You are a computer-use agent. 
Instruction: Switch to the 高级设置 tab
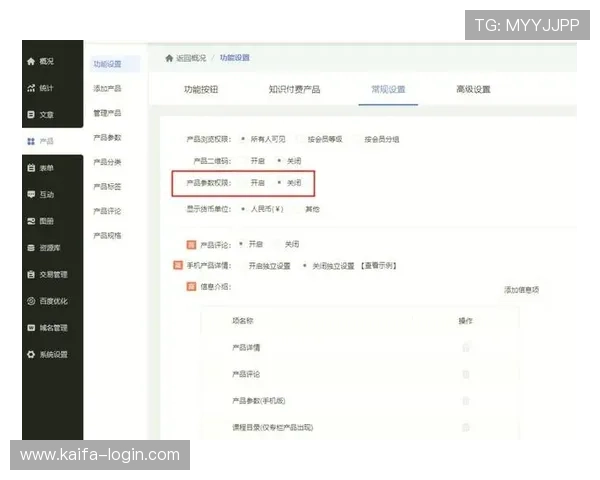tap(473, 89)
